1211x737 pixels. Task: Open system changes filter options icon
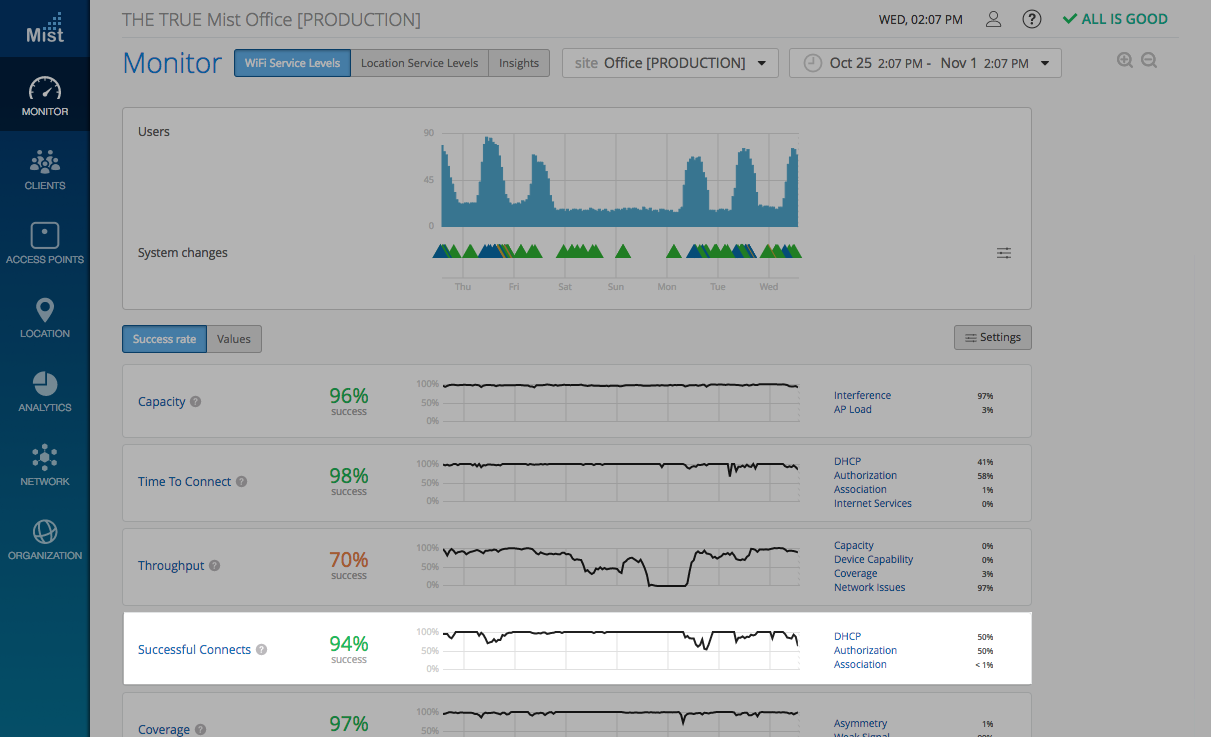pyautogui.click(x=1004, y=253)
